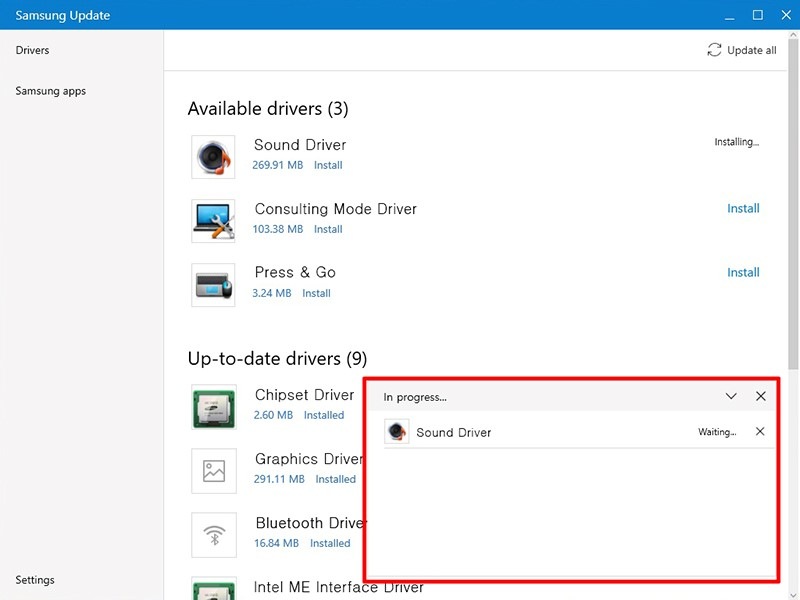Click the Consulting Mode Driver laptop icon
Image resolution: width=800 pixels, height=600 pixels.
tap(213, 221)
